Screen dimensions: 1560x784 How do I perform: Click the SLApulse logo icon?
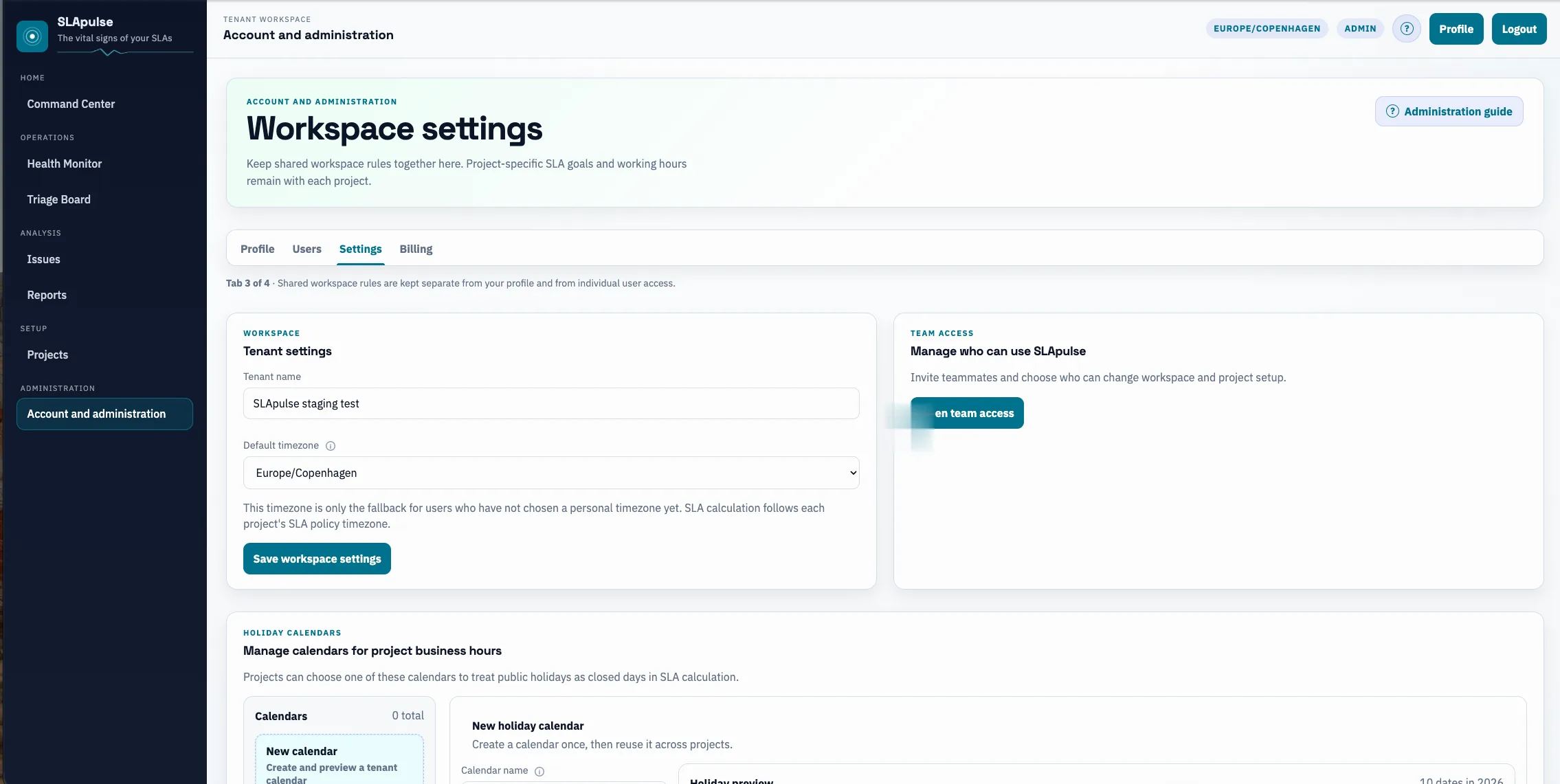[32, 36]
